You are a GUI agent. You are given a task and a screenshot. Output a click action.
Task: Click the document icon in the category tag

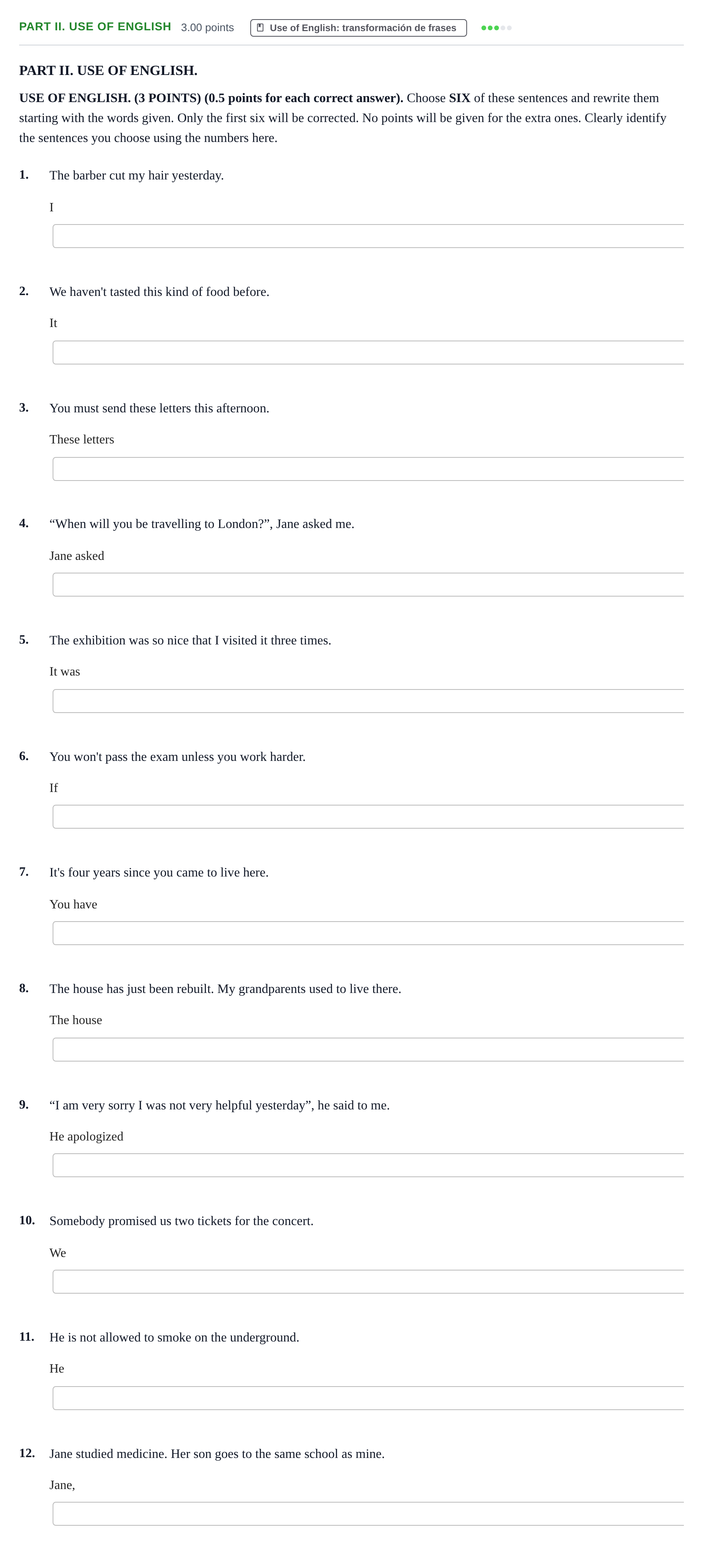pos(260,28)
